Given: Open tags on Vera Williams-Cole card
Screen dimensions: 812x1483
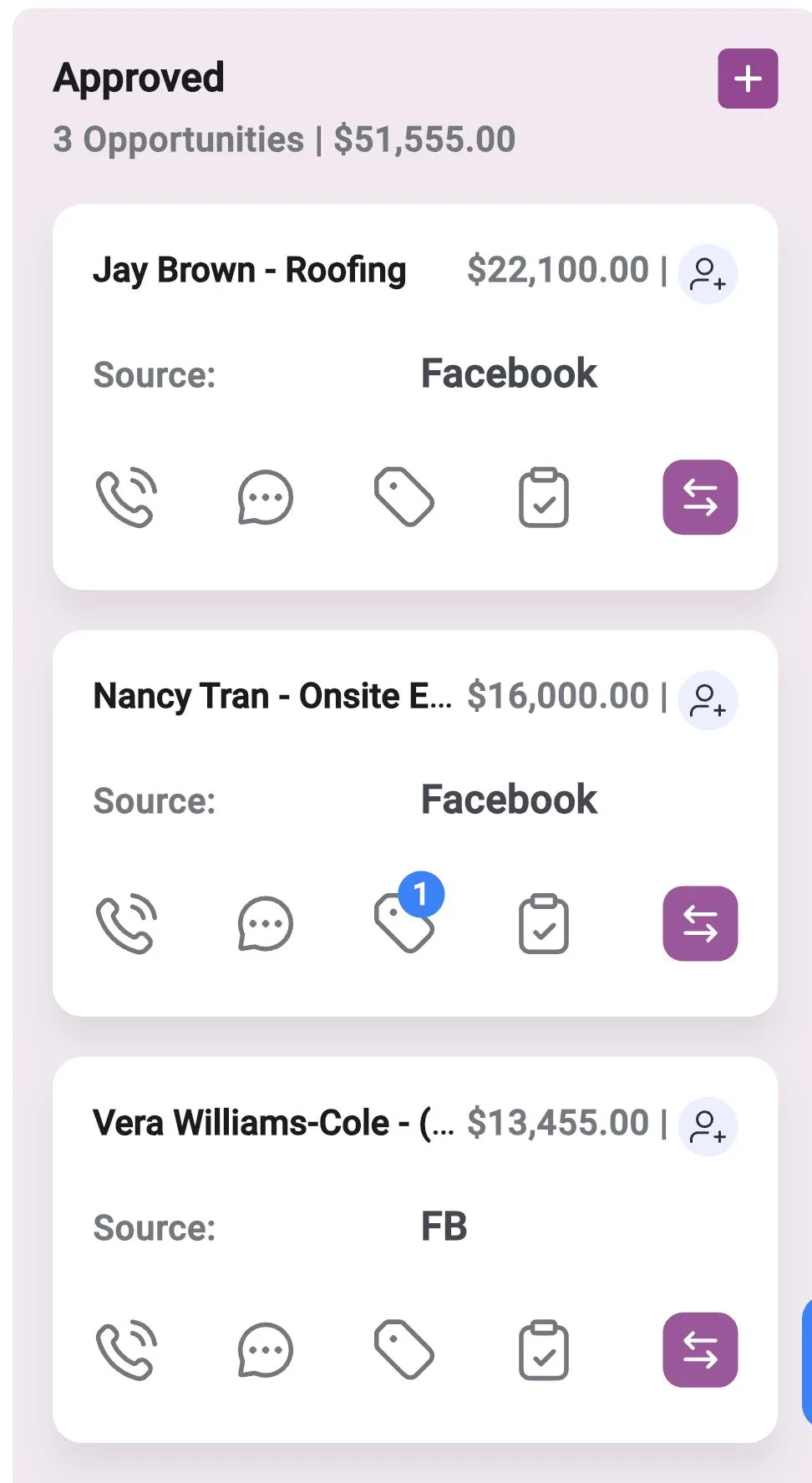Looking at the screenshot, I should (404, 1349).
